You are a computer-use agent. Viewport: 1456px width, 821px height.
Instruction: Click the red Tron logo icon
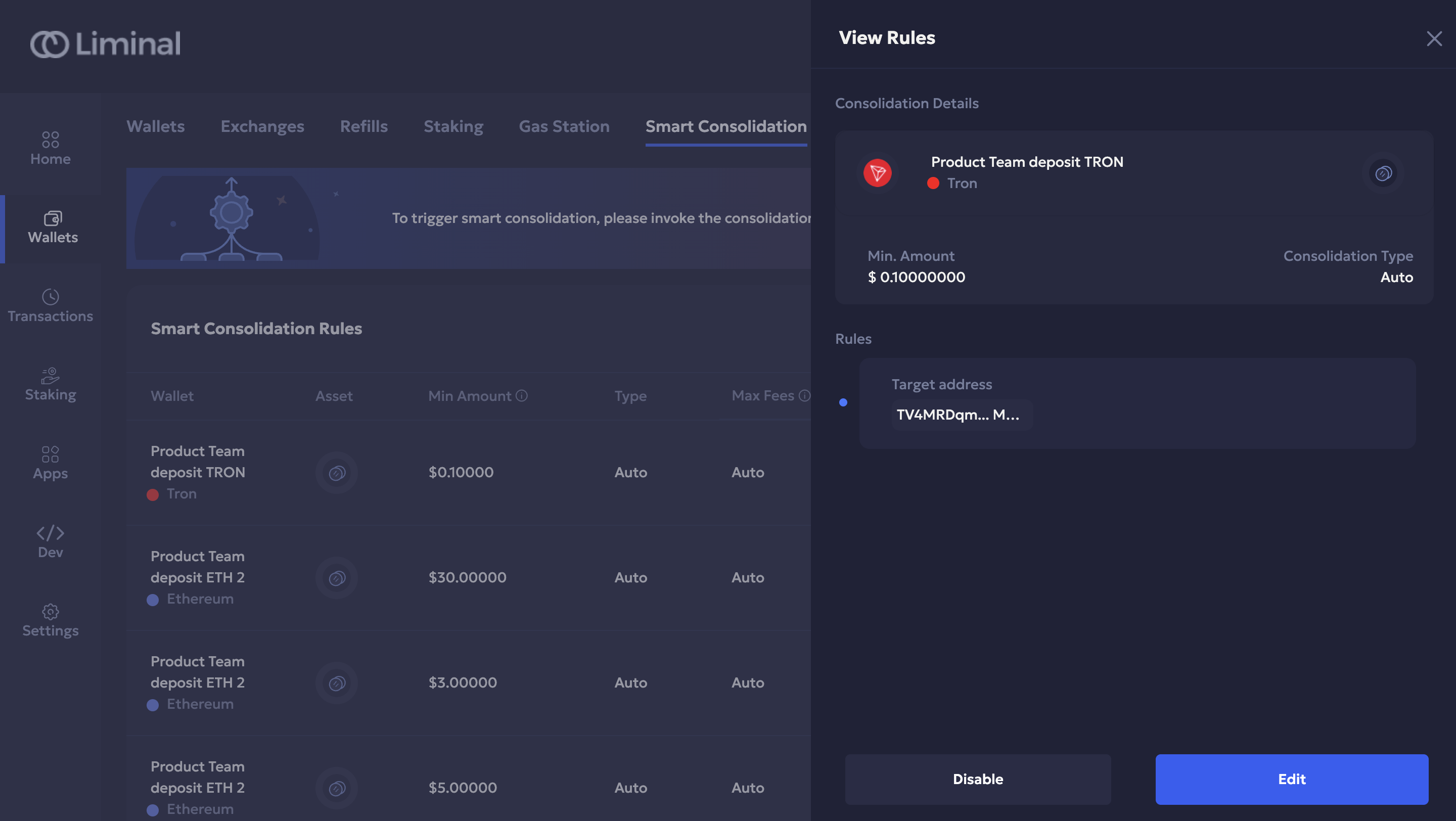[877, 173]
